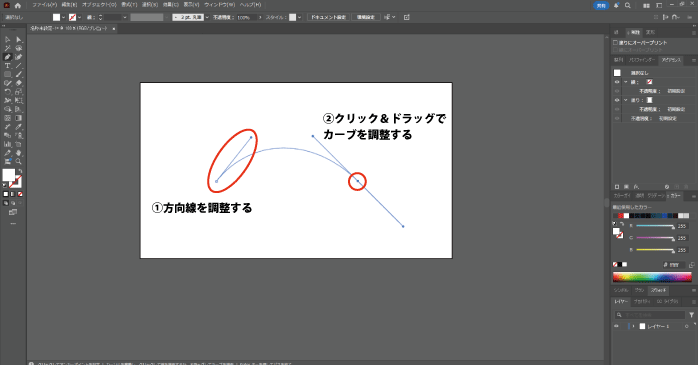
Task: Open the search icon in top bar
Action: (x=628, y=5)
